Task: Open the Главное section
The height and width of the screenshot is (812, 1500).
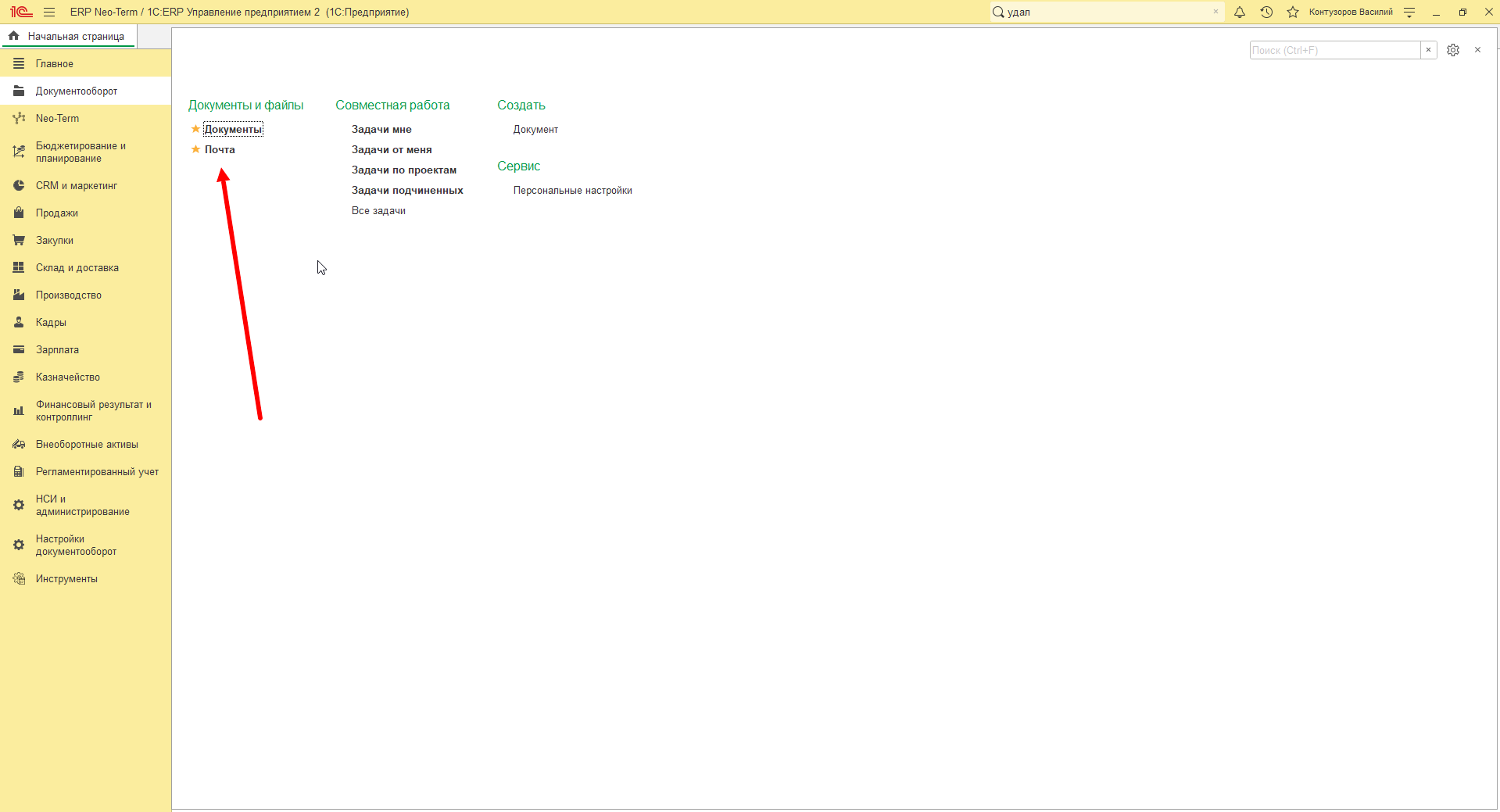Action: pos(85,63)
